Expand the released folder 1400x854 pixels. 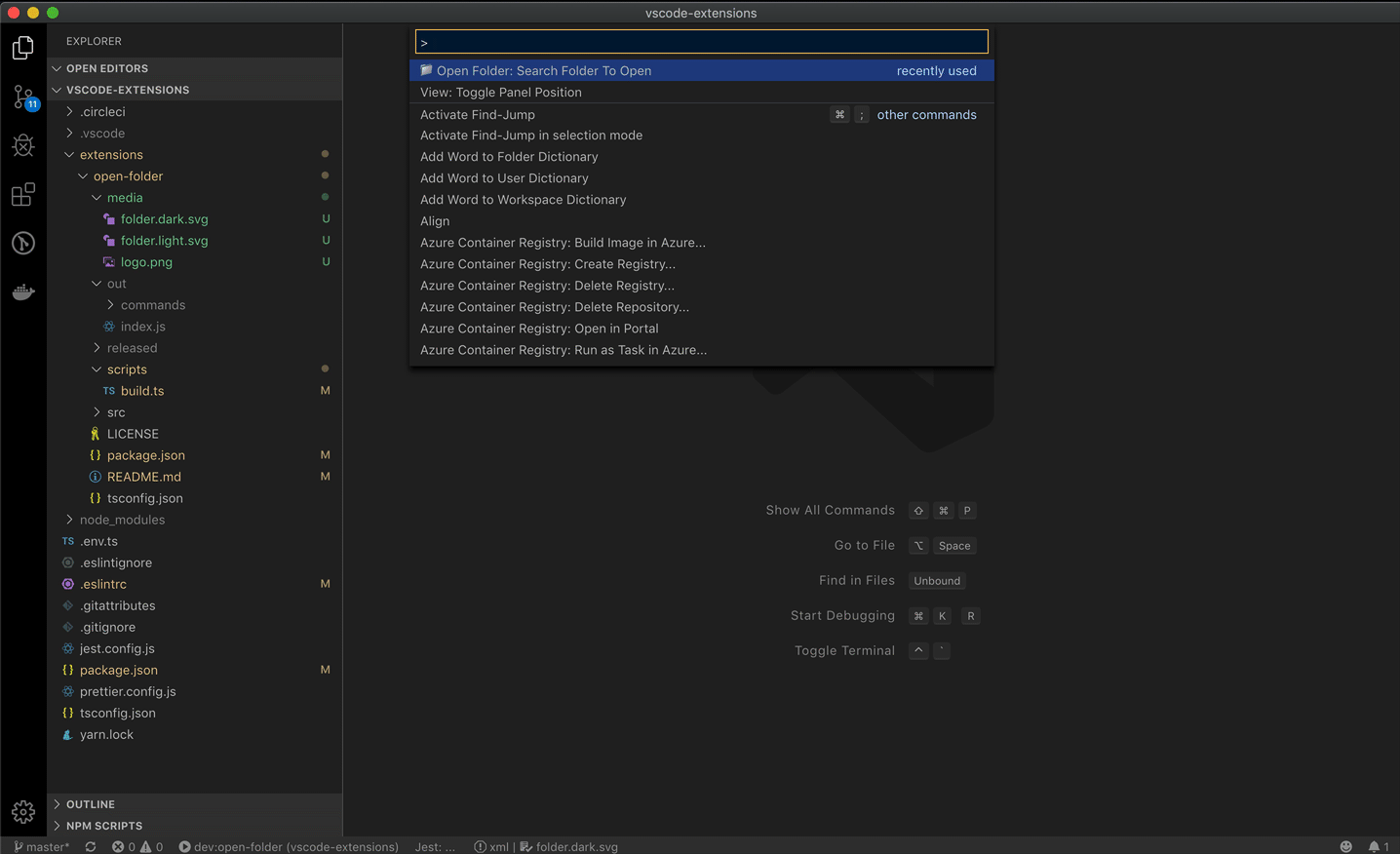pyautogui.click(x=195, y=348)
